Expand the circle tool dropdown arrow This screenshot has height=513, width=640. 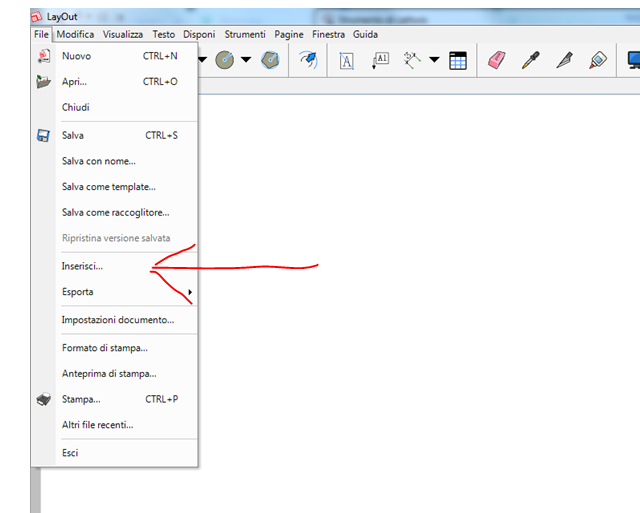tap(245, 61)
